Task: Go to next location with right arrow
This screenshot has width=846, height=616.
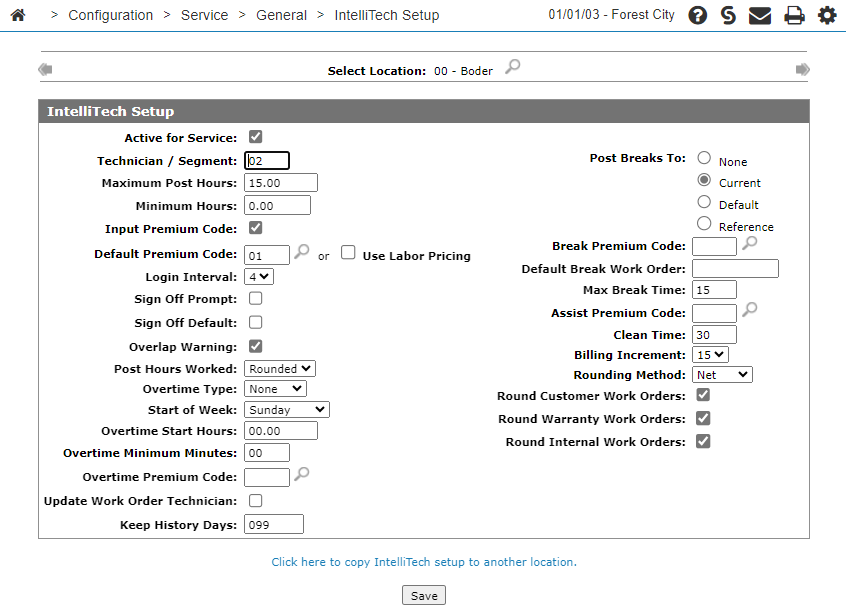Action: (x=802, y=69)
